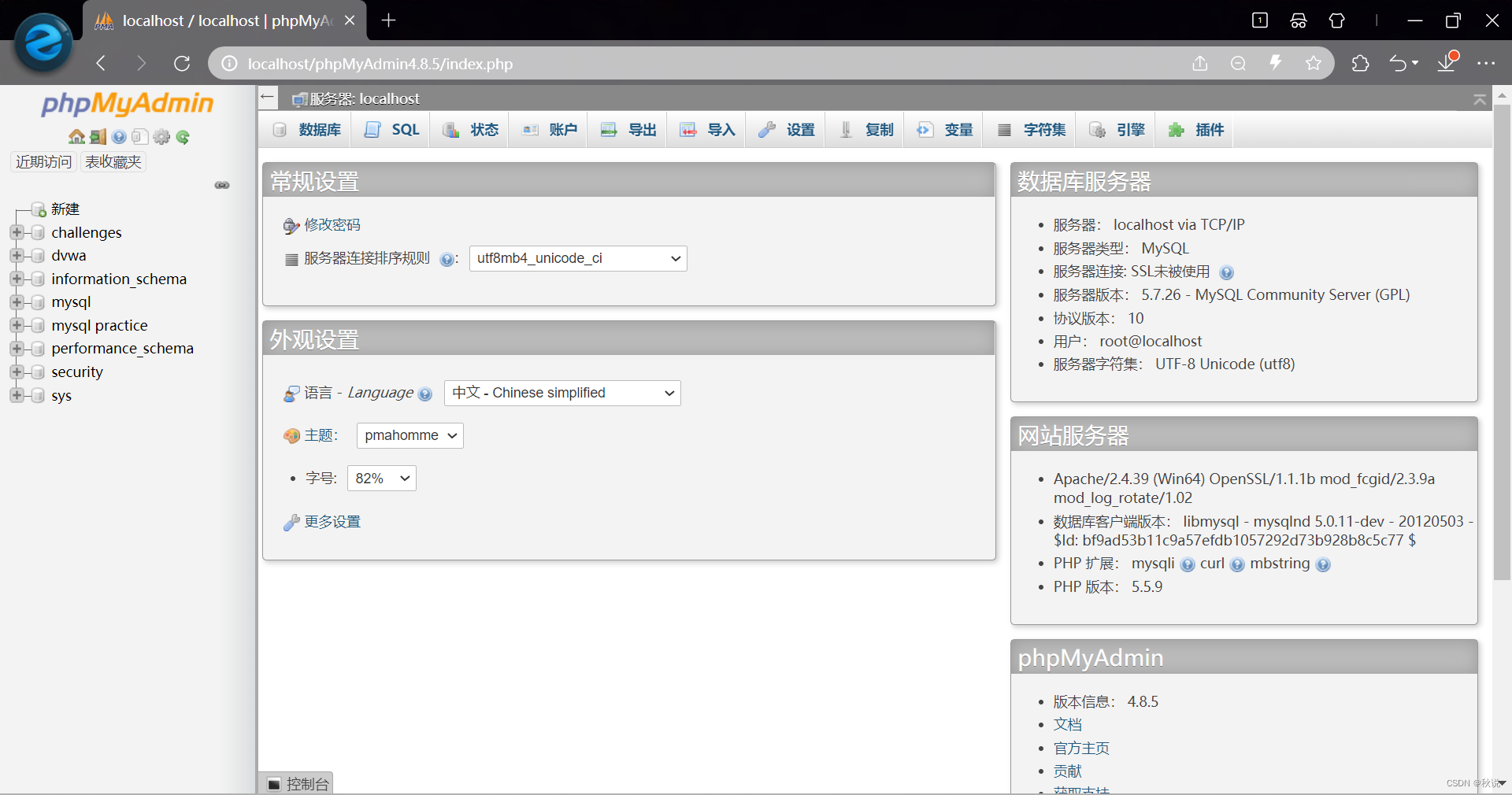1512x795 pixels.
Task: Switch to the SQL tab
Action: tap(391, 130)
